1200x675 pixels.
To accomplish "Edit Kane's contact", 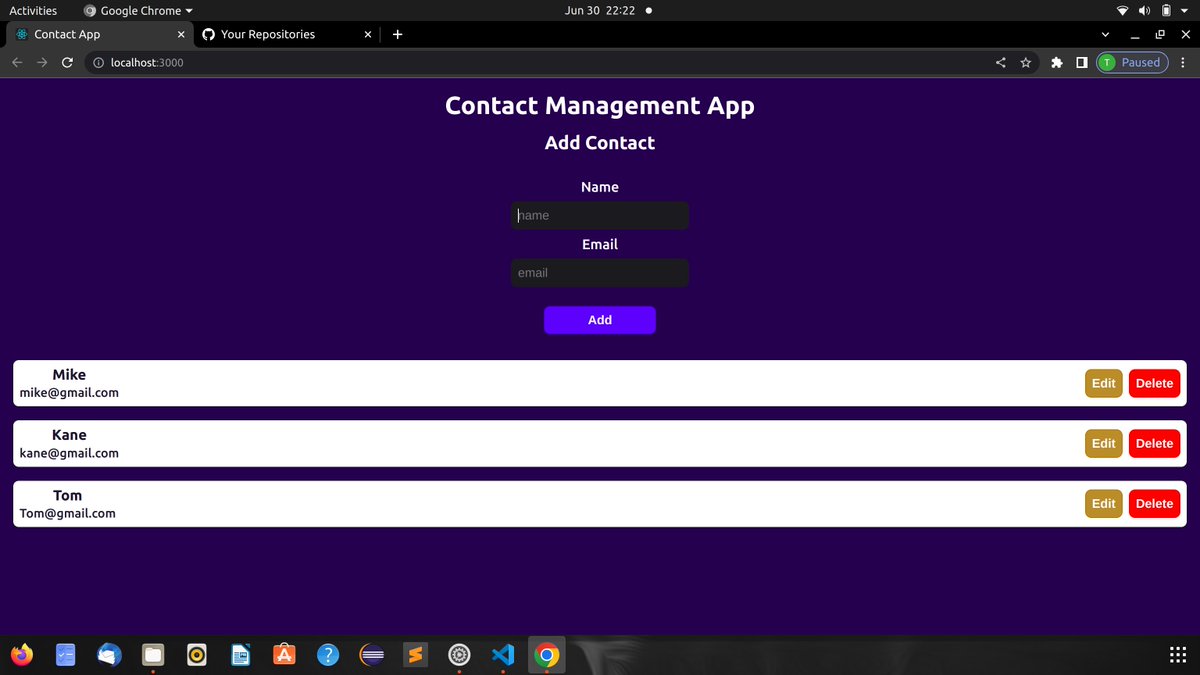I will (x=1103, y=443).
